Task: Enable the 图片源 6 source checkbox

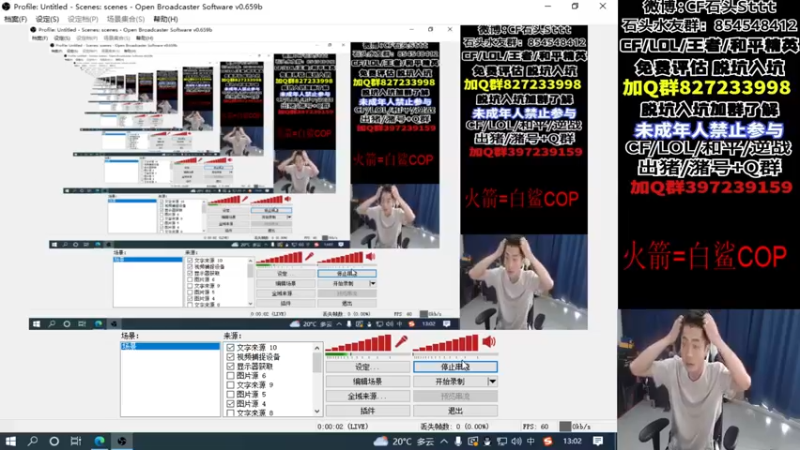Action: (x=230, y=376)
